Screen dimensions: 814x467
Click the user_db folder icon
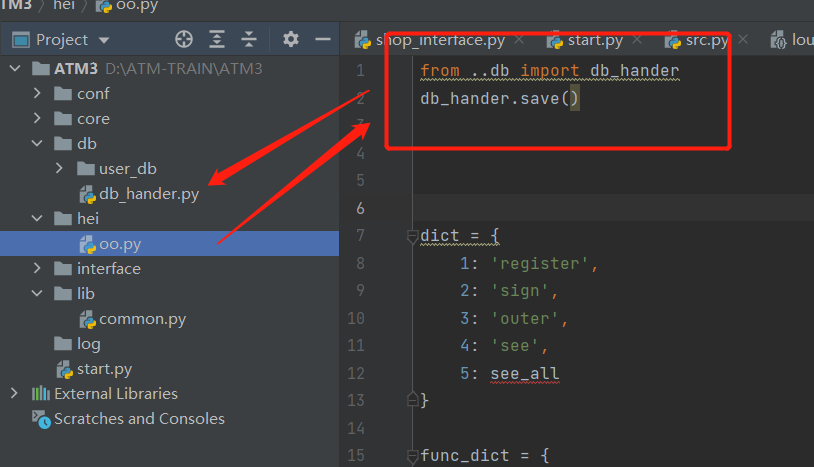pyautogui.click(x=86, y=168)
